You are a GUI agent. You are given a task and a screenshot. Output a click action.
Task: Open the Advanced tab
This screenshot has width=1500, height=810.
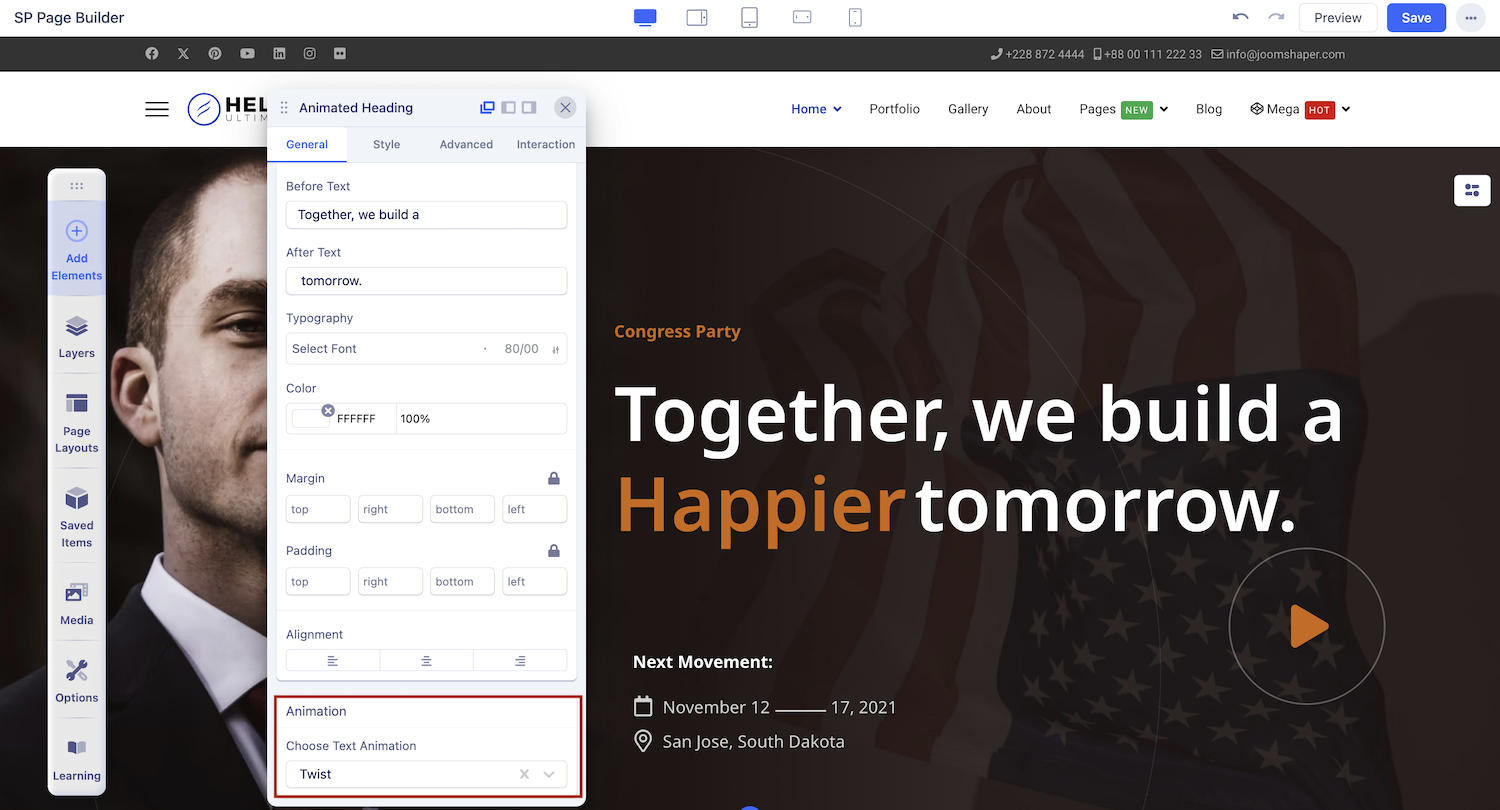click(x=466, y=144)
